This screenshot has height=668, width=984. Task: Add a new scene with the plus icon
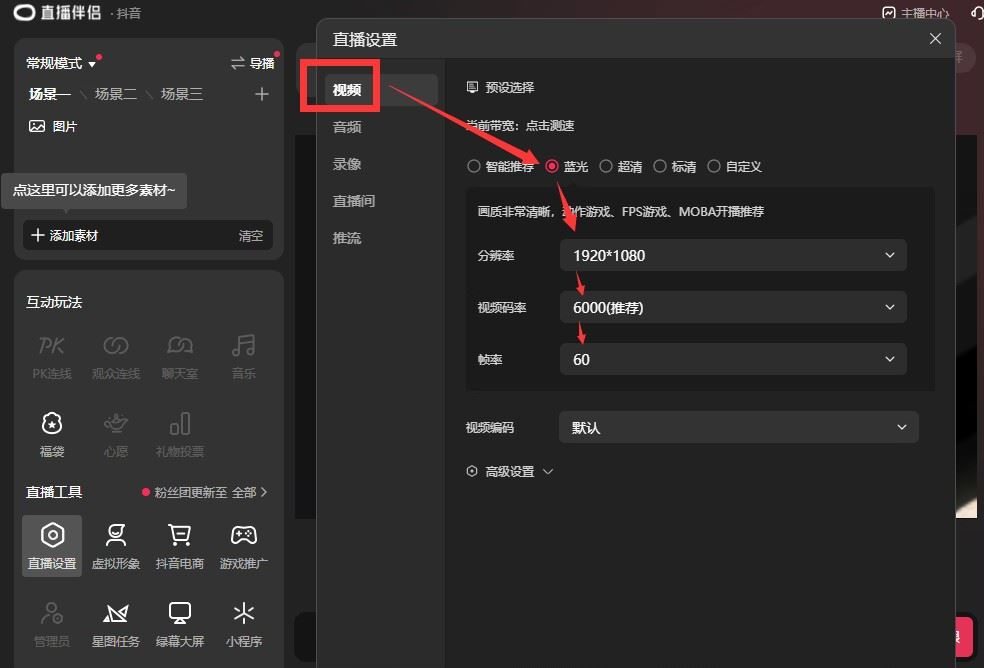tap(262, 94)
